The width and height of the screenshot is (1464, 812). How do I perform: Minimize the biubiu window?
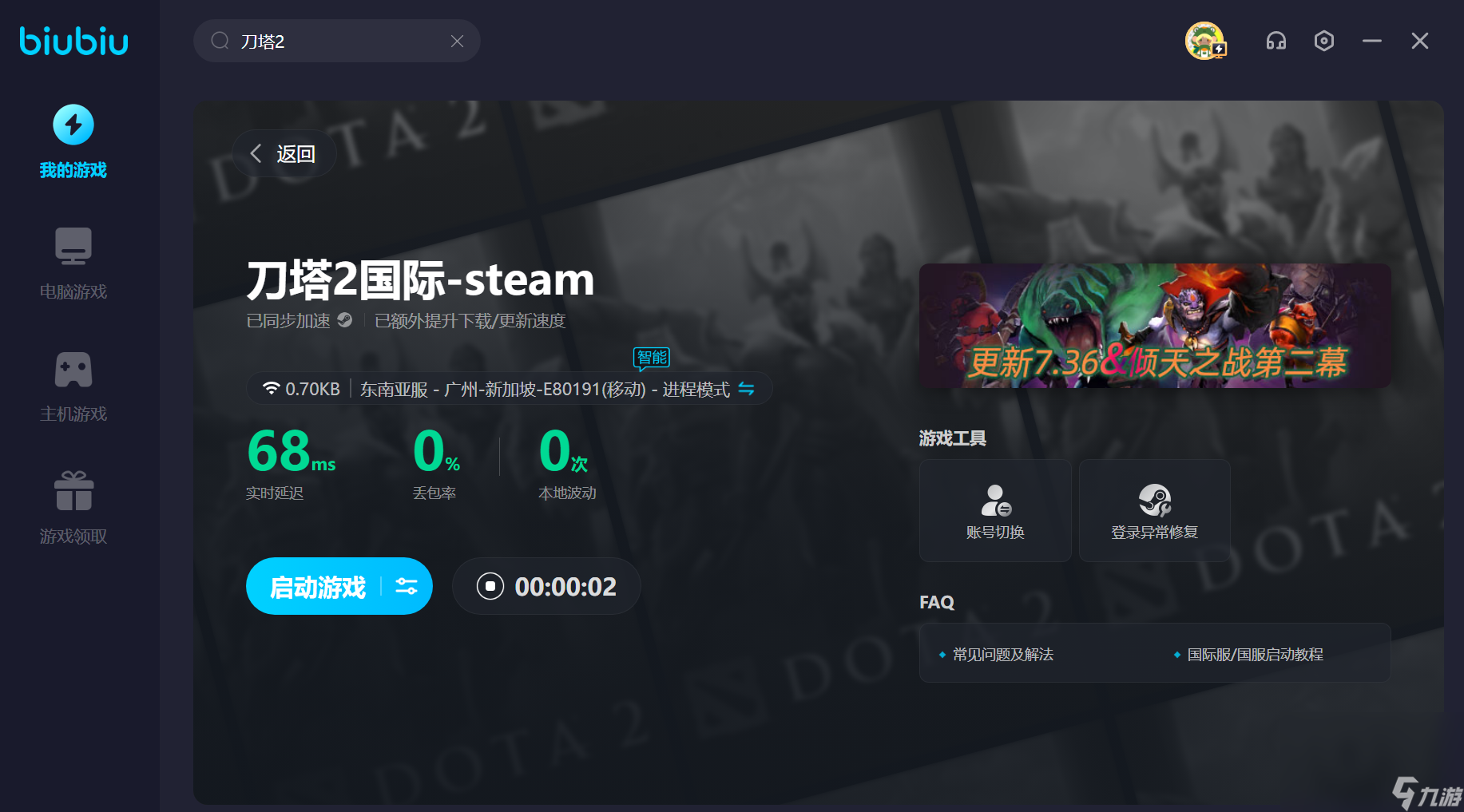click(x=1372, y=41)
